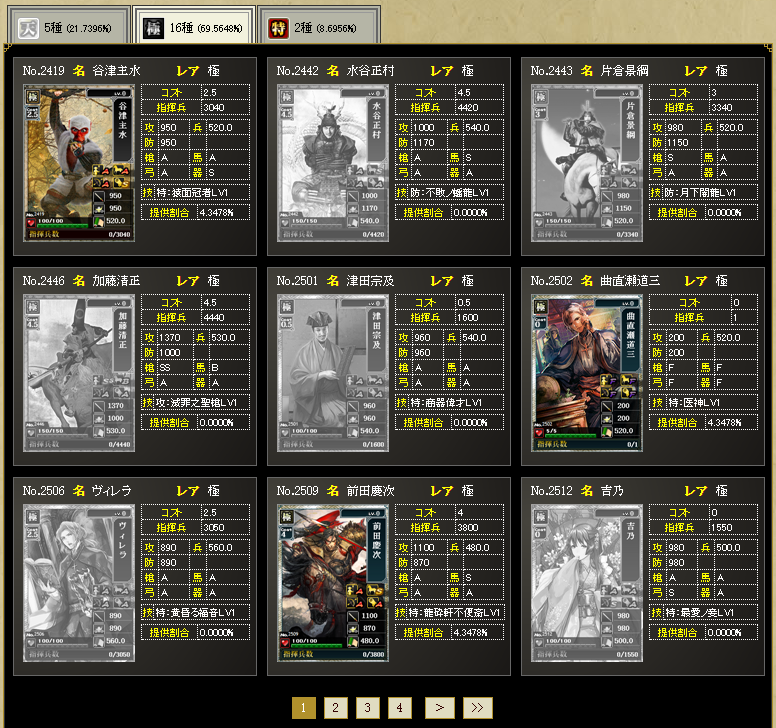Click the 極 rarity badge on 水谷正村 card
The width and height of the screenshot is (776, 728).
287,97
